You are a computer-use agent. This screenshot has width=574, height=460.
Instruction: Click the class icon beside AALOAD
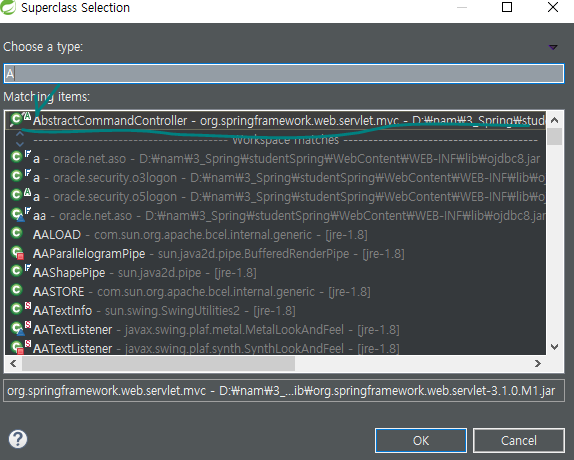tap(16, 233)
